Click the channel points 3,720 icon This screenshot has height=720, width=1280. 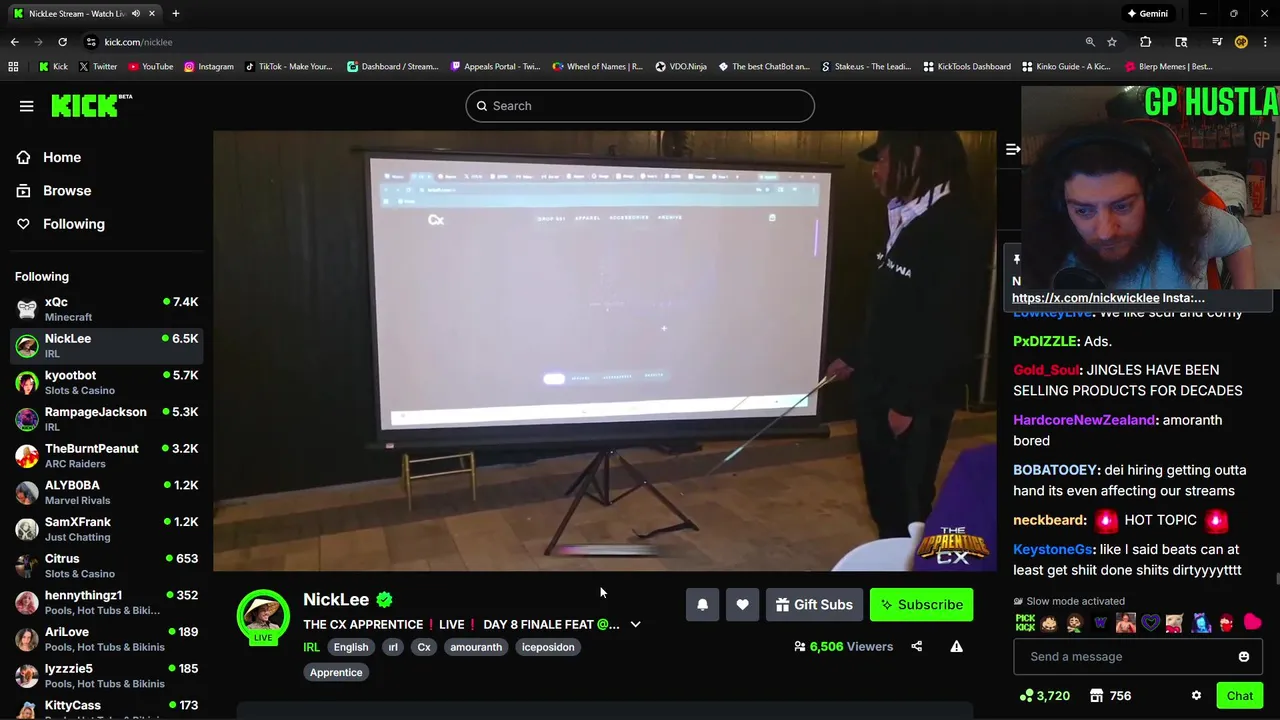(1044, 696)
